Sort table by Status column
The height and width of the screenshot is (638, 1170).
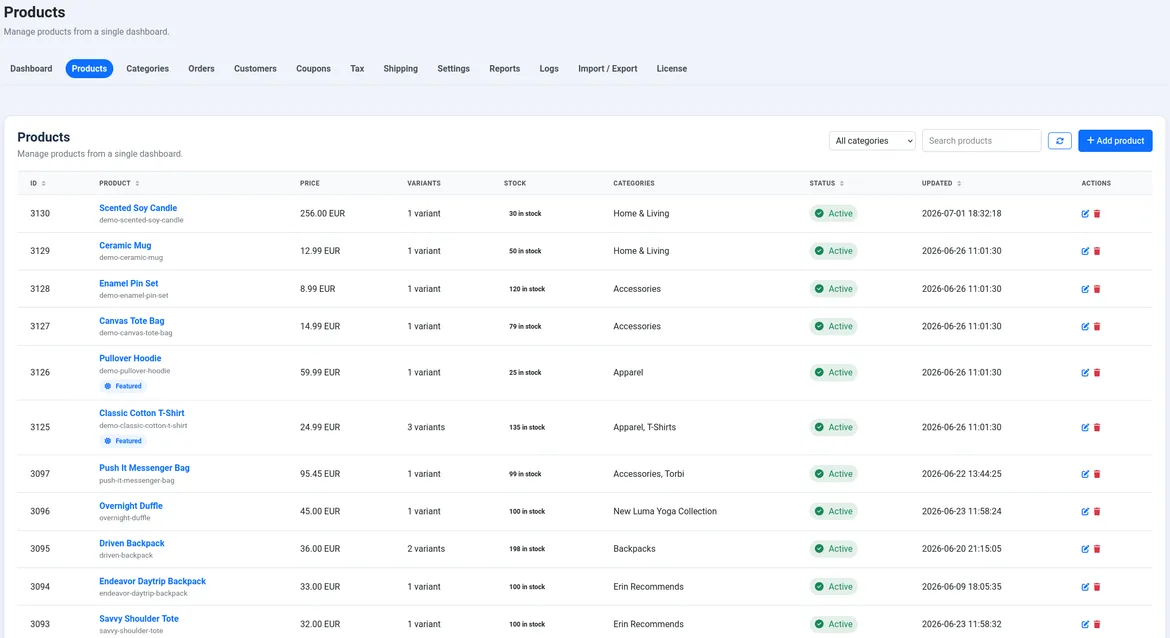[x=827, y=183]
